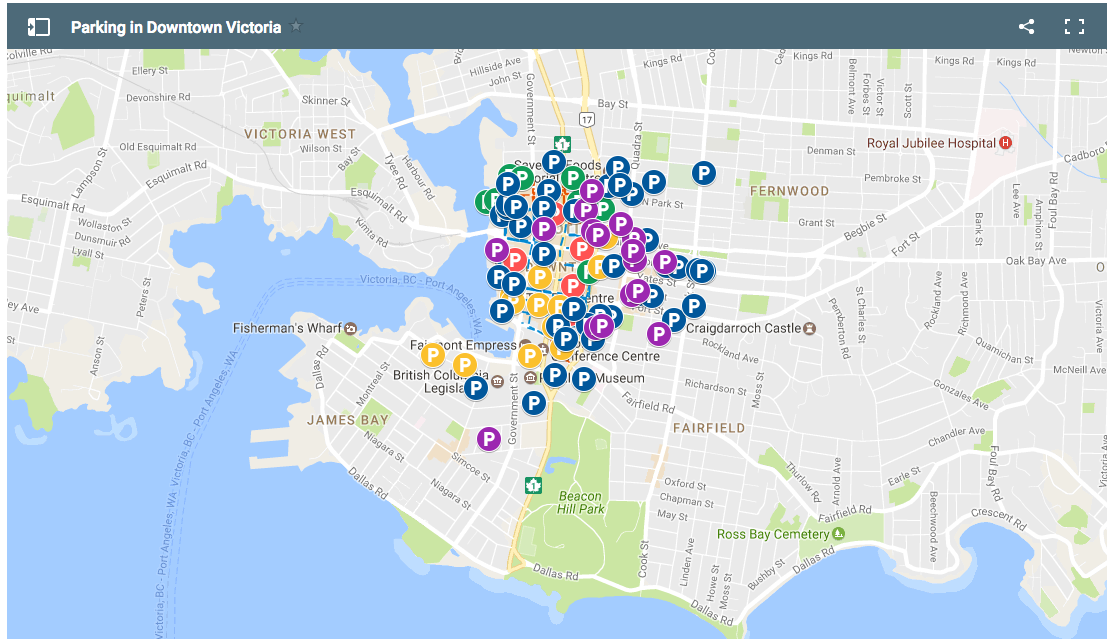Star the Parking in Downtown Victoria map

(296, 26)
